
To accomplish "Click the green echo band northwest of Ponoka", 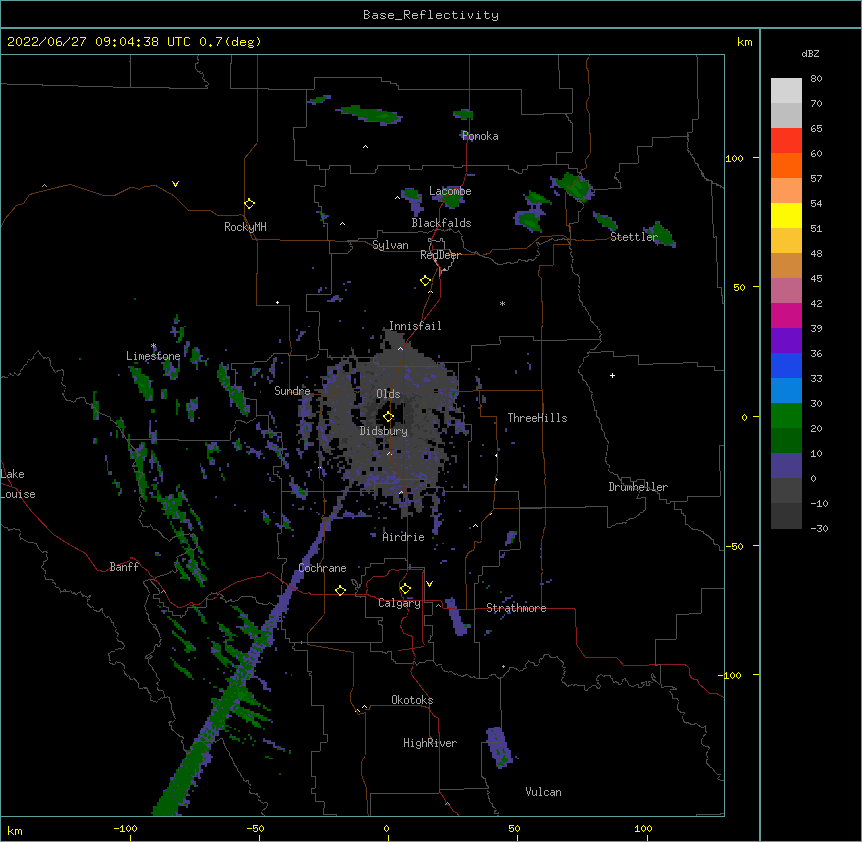I will click(x=369, y=114).
